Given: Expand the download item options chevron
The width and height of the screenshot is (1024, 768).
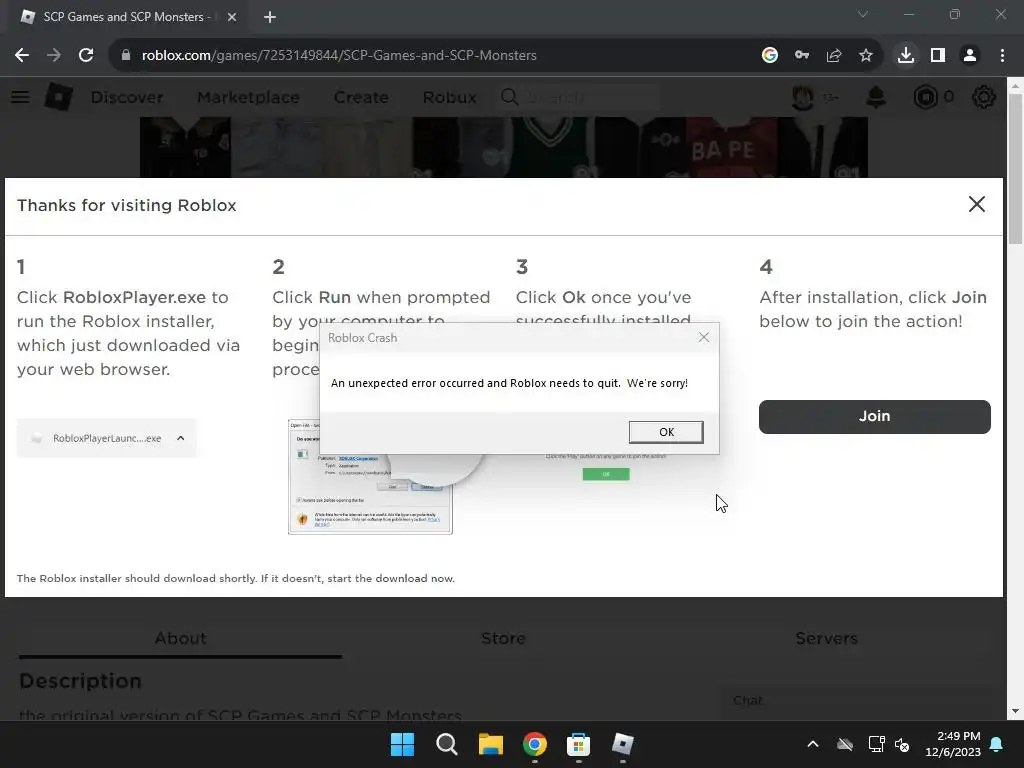Looking at the screenshot, I should click(x=181, y=438).
